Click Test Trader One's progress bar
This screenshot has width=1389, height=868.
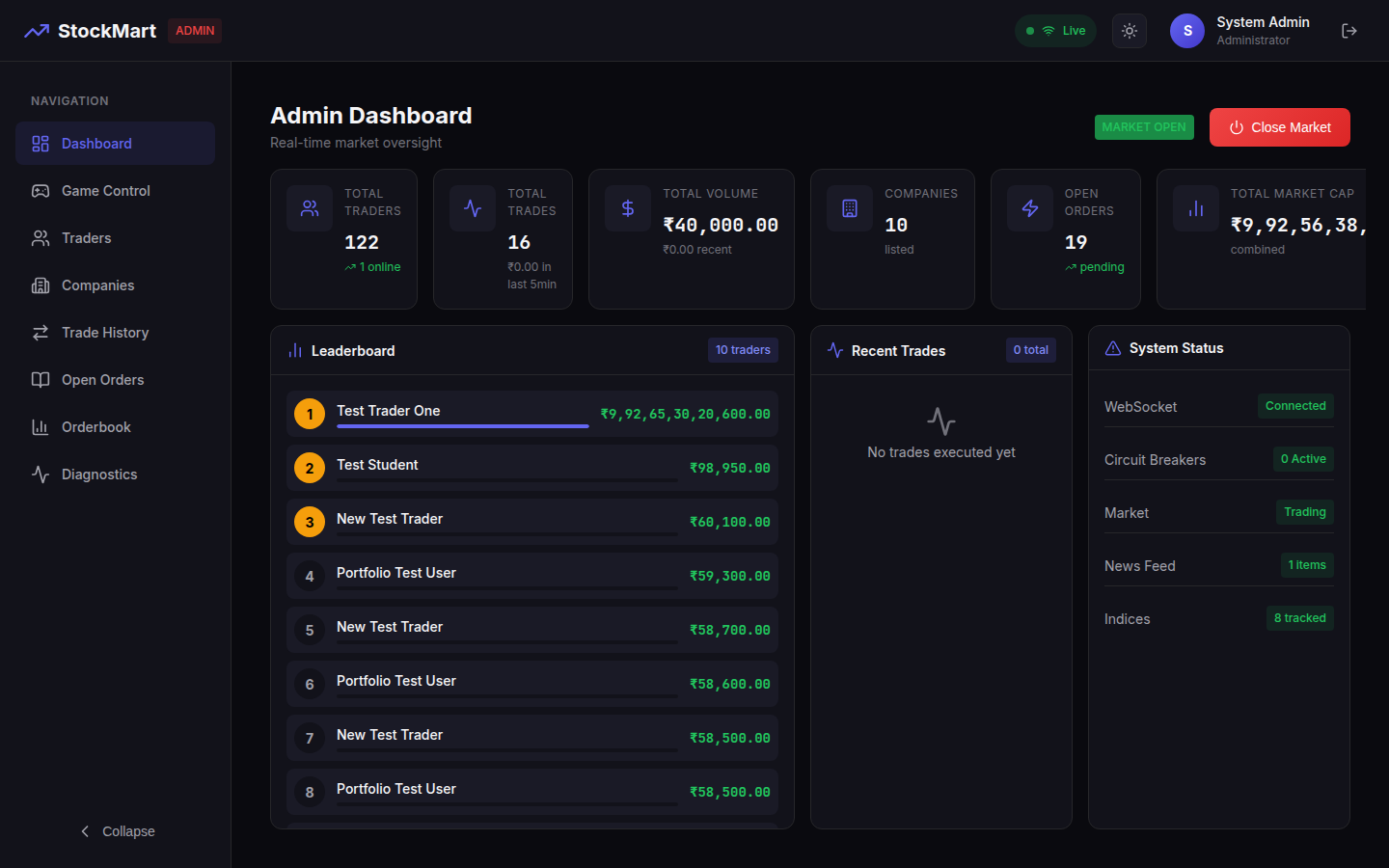pyautogui.click(x=462, y=425)
